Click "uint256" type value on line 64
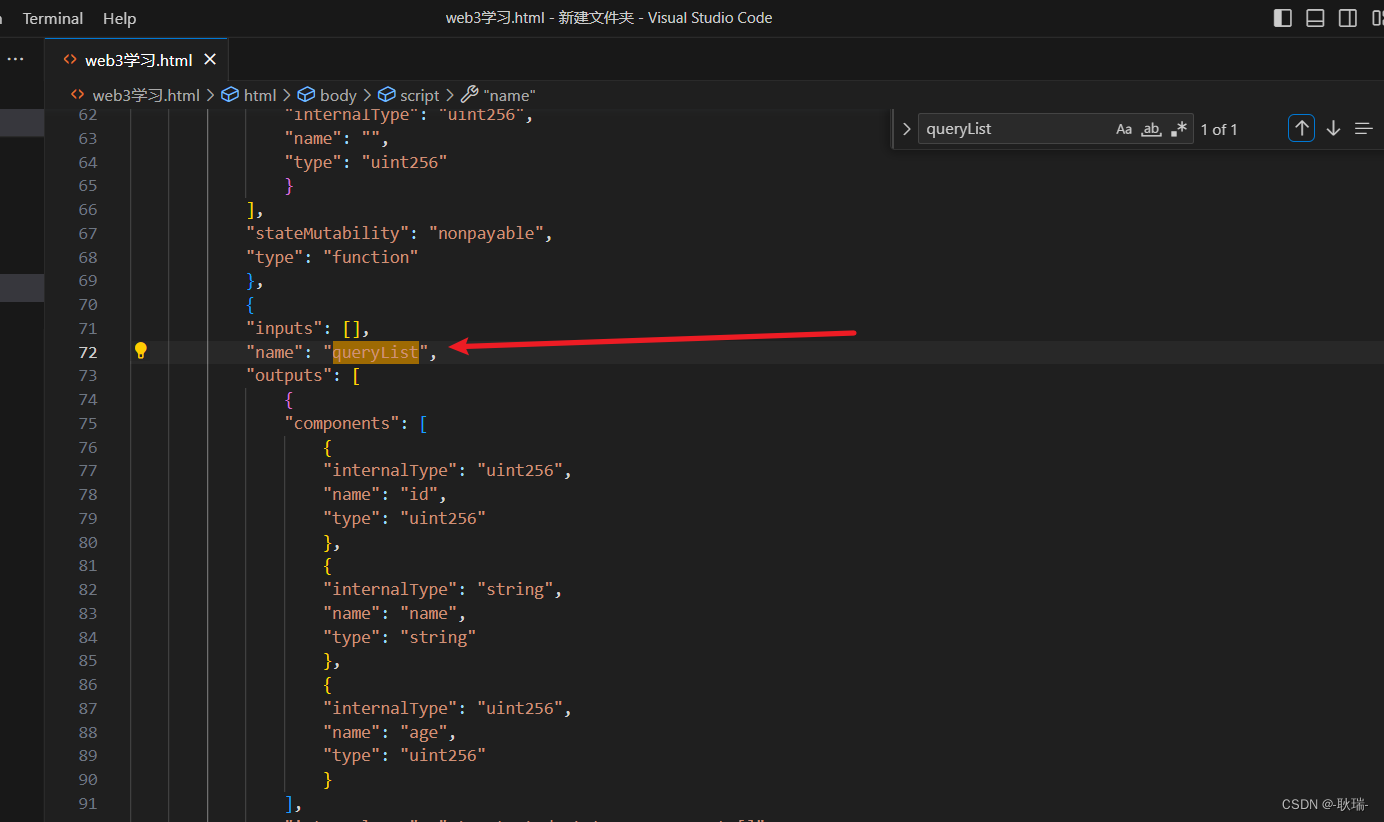1384x822 pixels. tap(404, 162)
